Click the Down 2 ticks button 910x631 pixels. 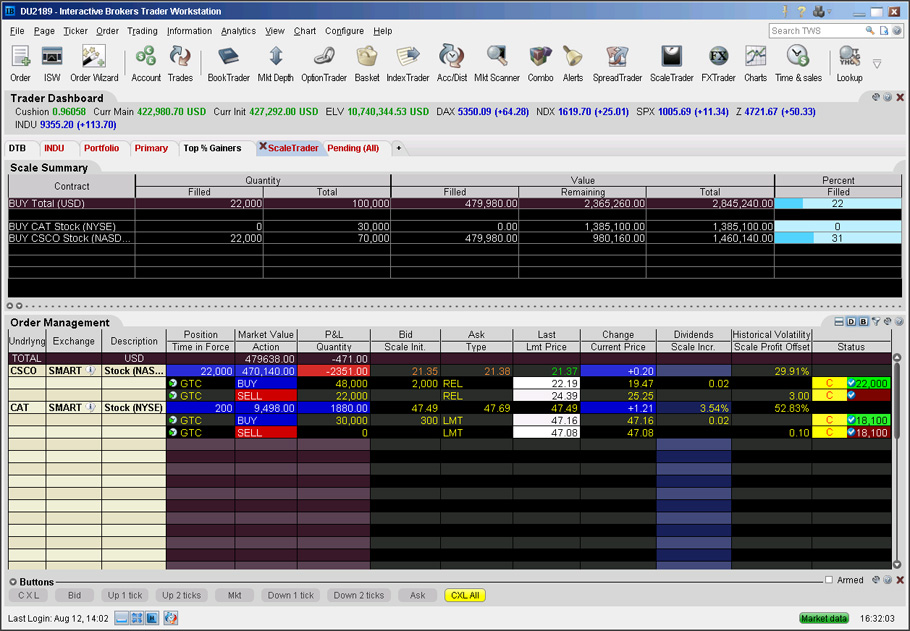(359, 595)
